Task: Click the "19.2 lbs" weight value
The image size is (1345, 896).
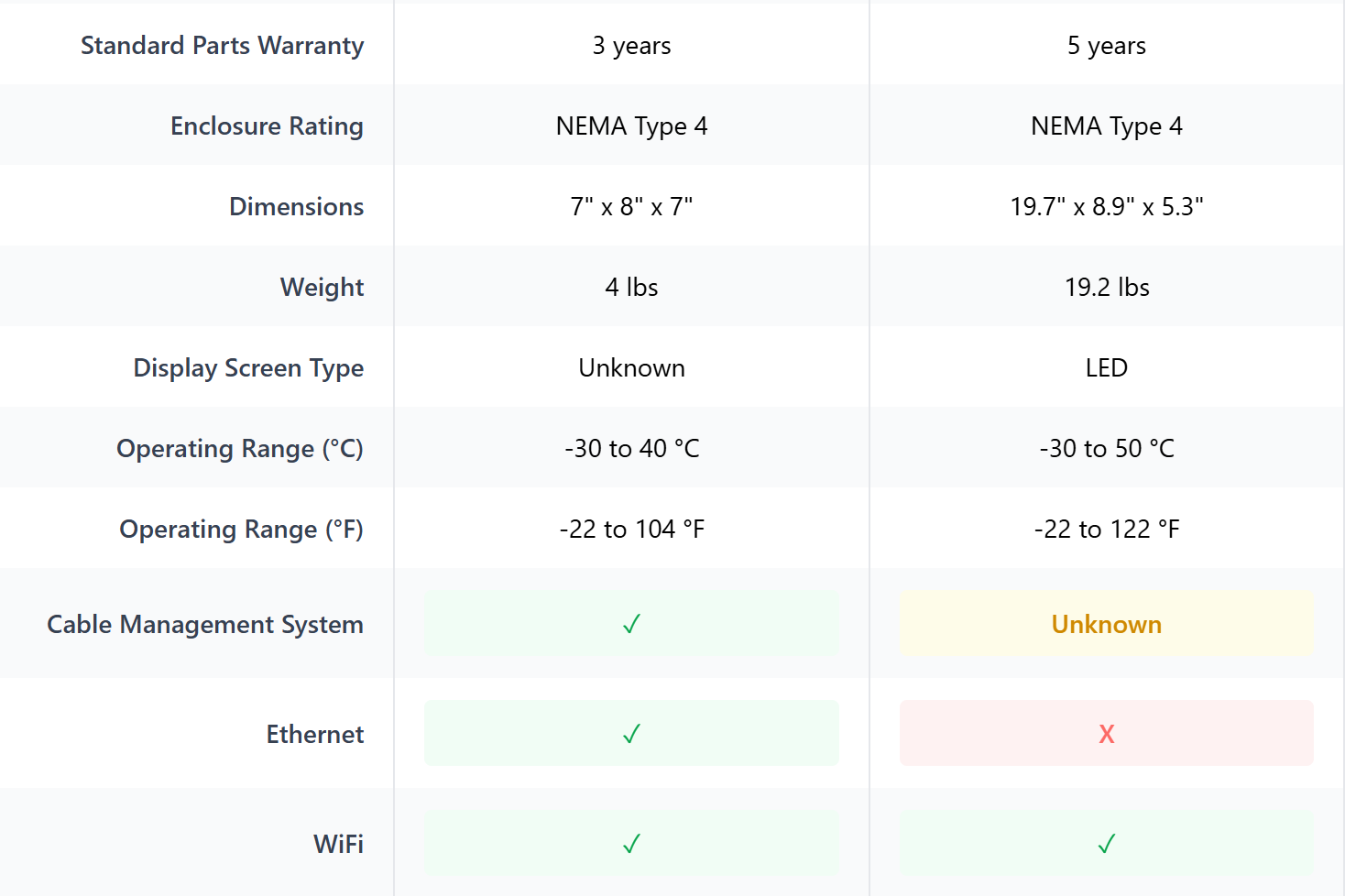Action: pos(1106,288)
